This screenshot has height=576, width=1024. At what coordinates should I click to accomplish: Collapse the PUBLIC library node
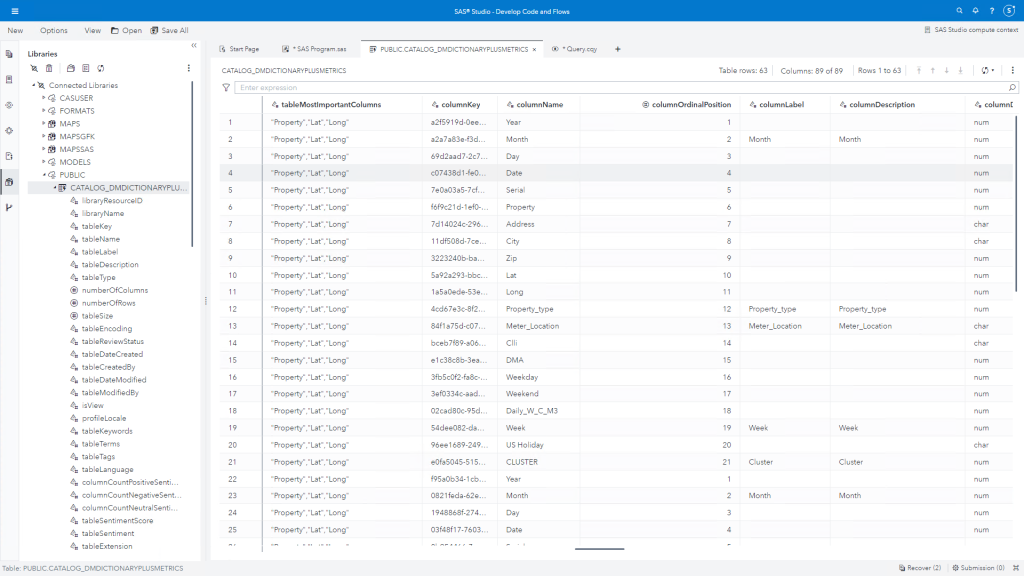coord(43,175)
